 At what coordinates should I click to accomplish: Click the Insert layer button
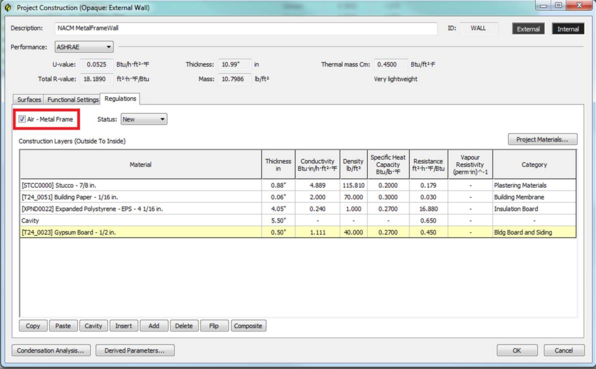tap(124, 326)
